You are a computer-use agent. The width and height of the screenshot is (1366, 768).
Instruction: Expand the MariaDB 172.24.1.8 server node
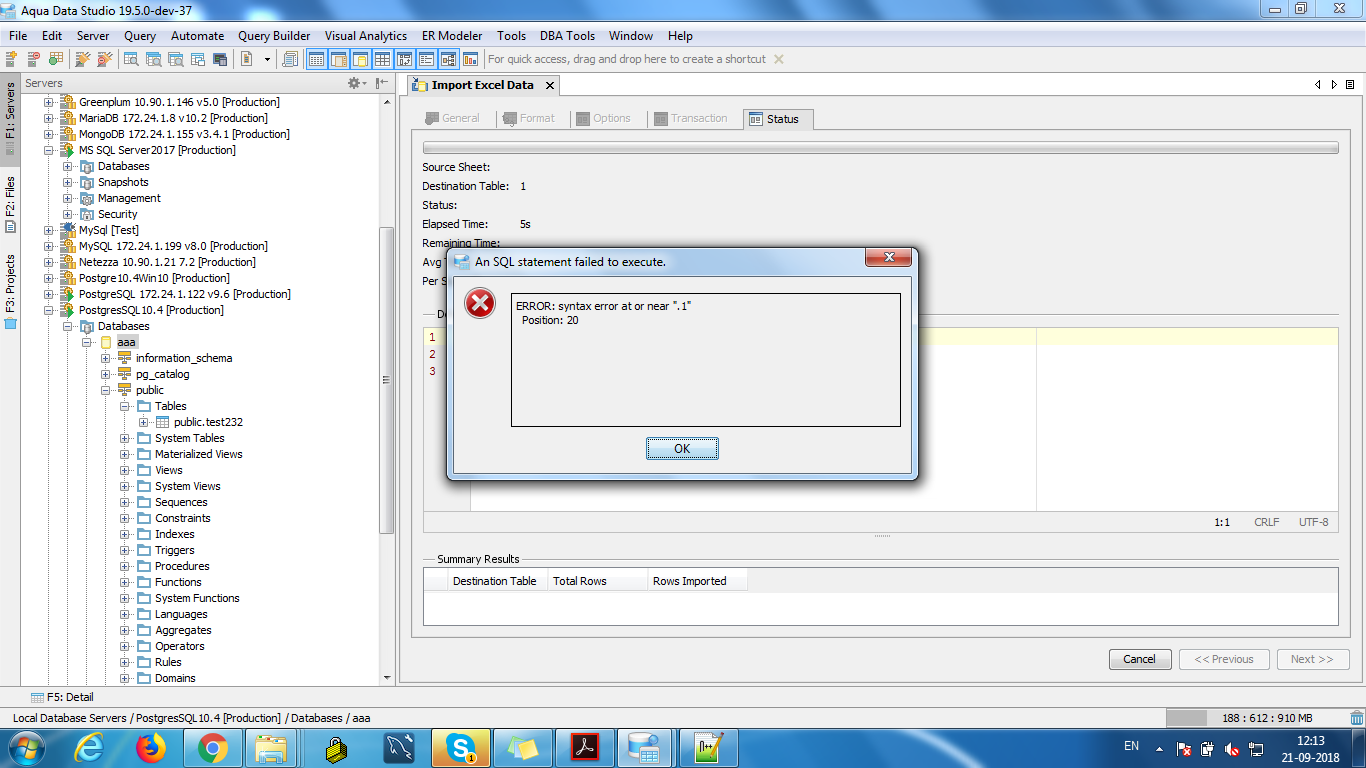48,118
